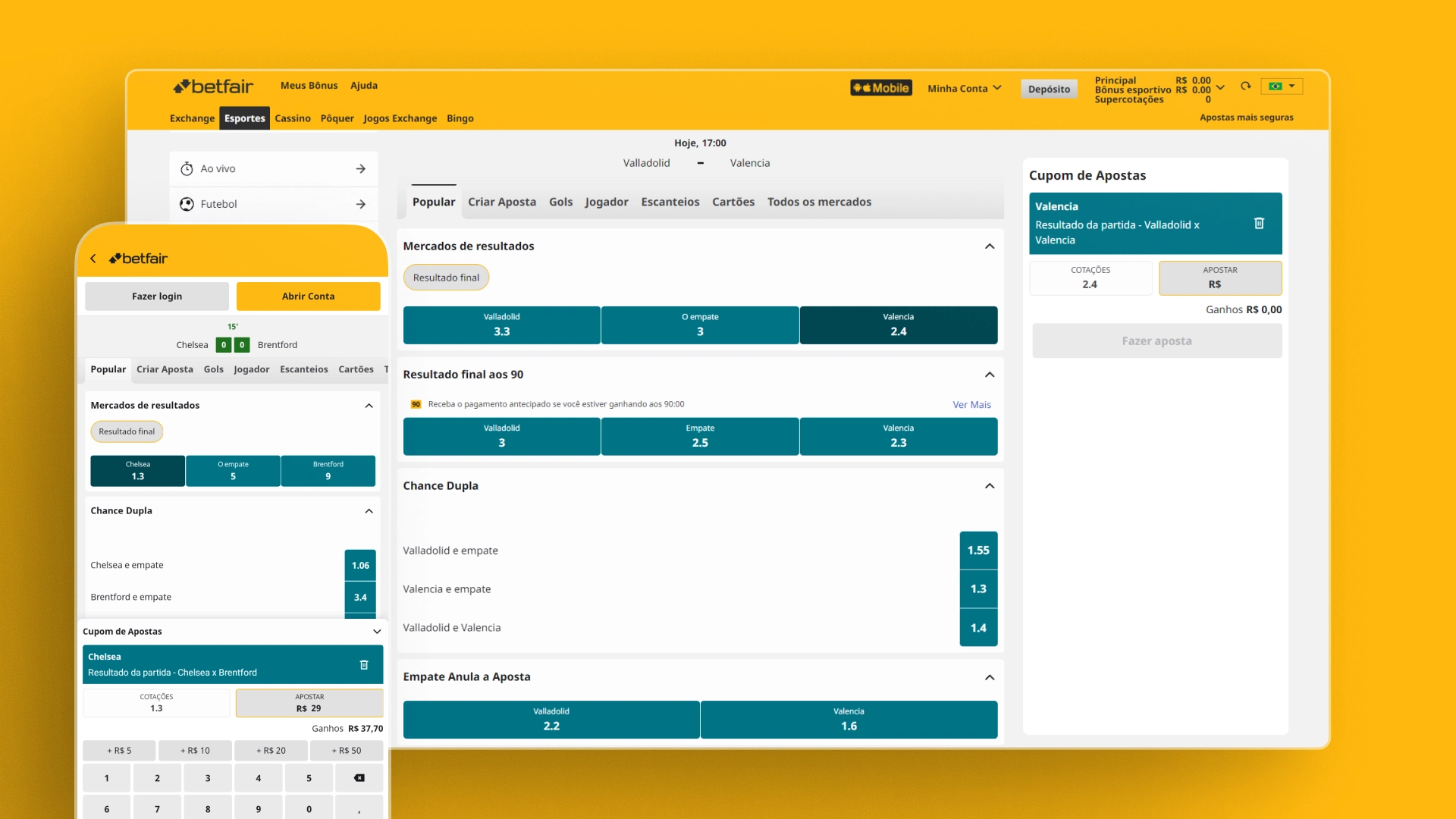1456x819 pixels.
Task: Deselect Chelsea 1.3 odds on mobile
Action: click(x=137, y=471)
